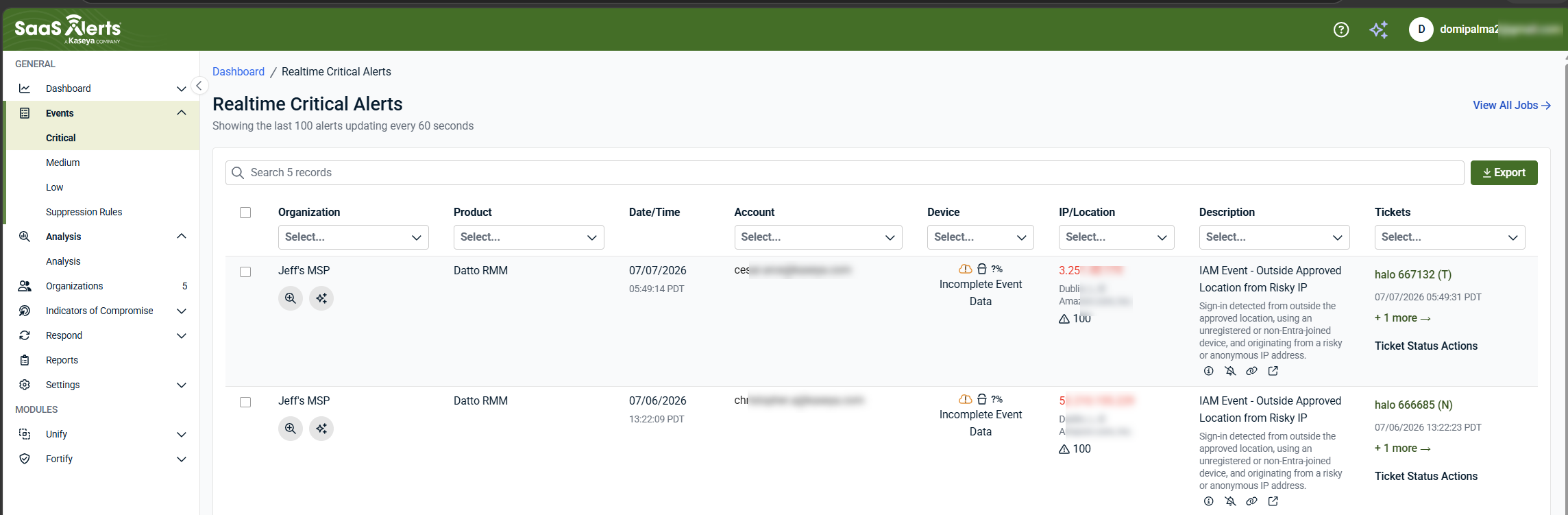Click the AI sparkle icon for 07/06/2026 alert

coord(321,429)
